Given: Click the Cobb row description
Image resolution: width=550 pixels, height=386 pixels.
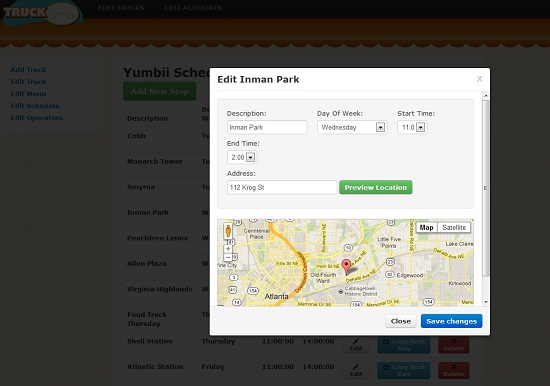Looking at the screenshot, I should click(136, 136).
